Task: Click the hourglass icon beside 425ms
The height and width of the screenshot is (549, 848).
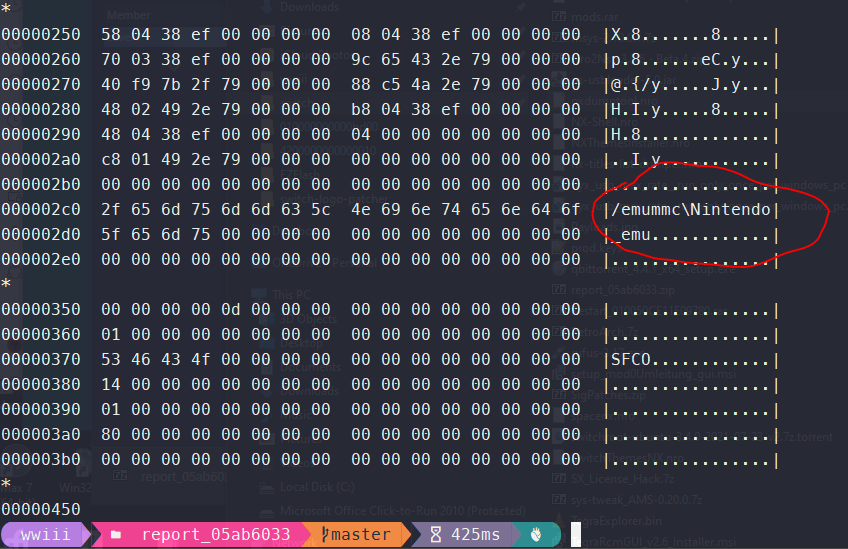Action: coord(435,534)
